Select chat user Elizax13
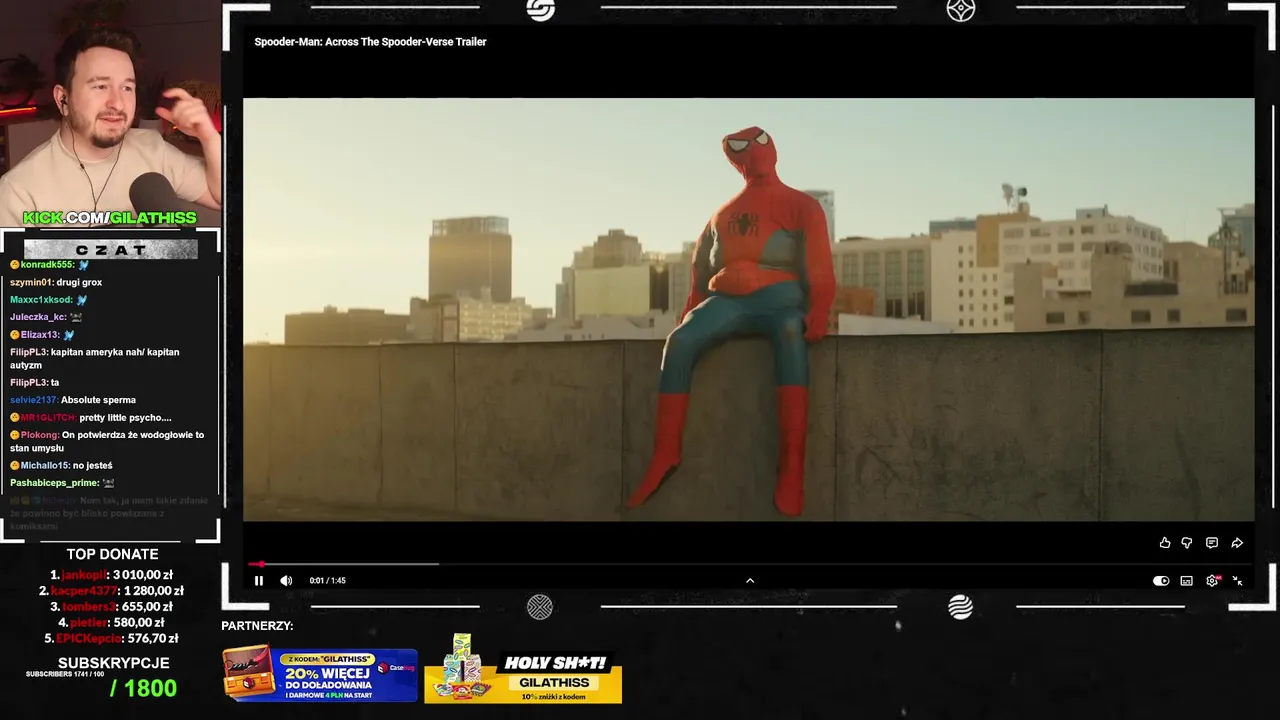Viewport: 1280px width, 720px height. click(40, 335)
